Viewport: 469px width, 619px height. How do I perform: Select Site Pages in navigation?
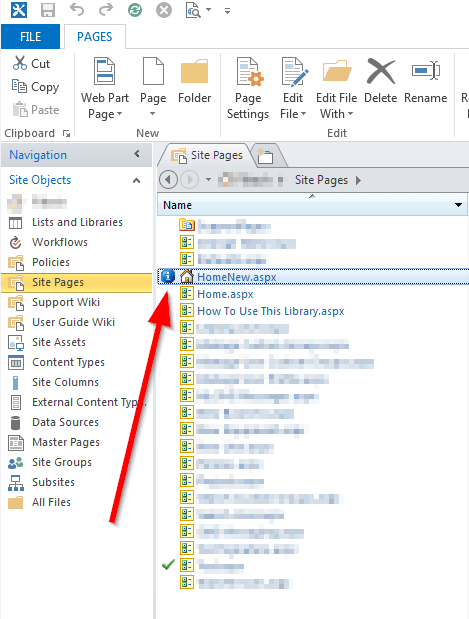click(77, 283)
